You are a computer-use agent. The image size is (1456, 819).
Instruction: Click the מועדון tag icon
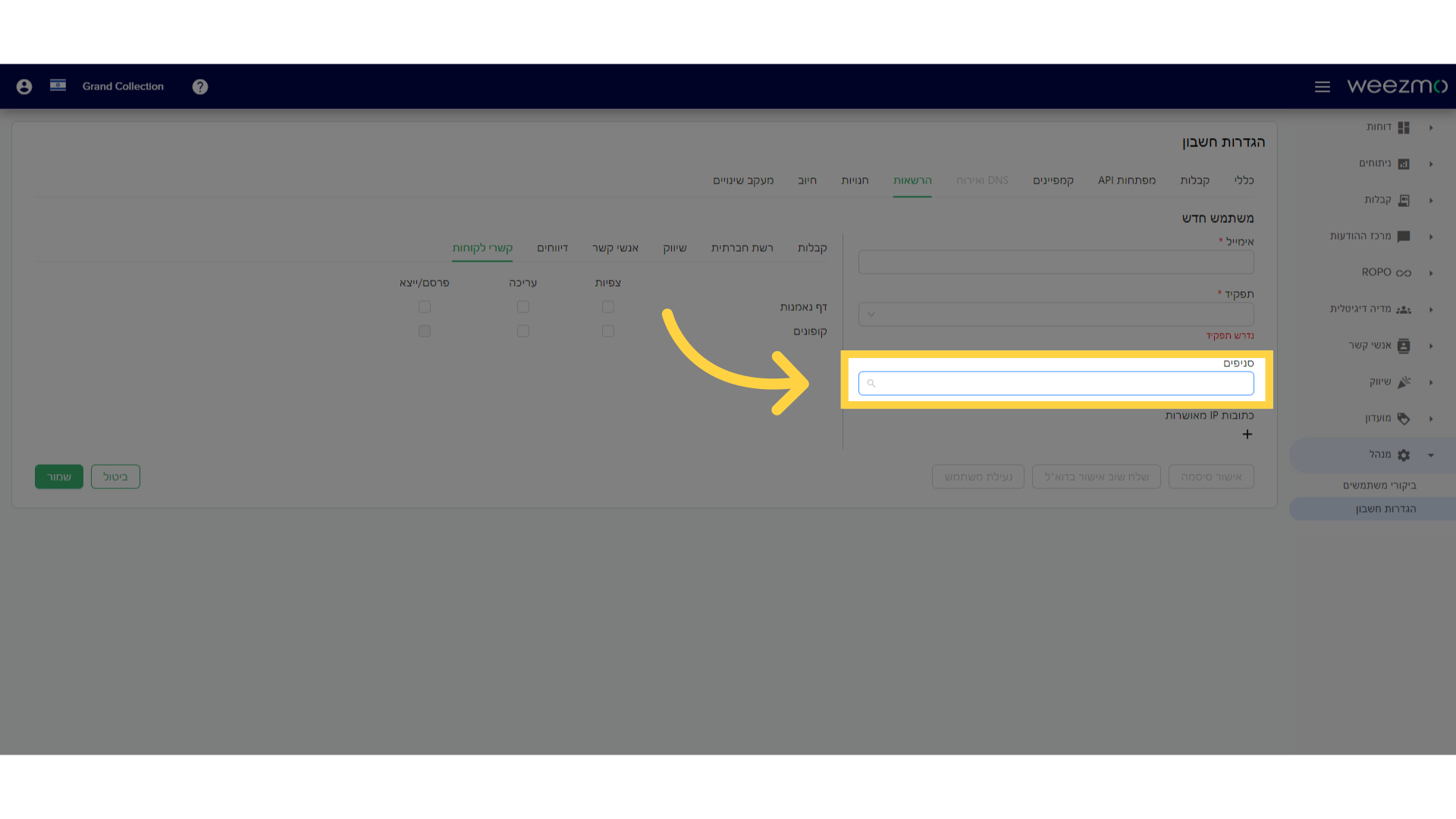(x=1404, y=419)
